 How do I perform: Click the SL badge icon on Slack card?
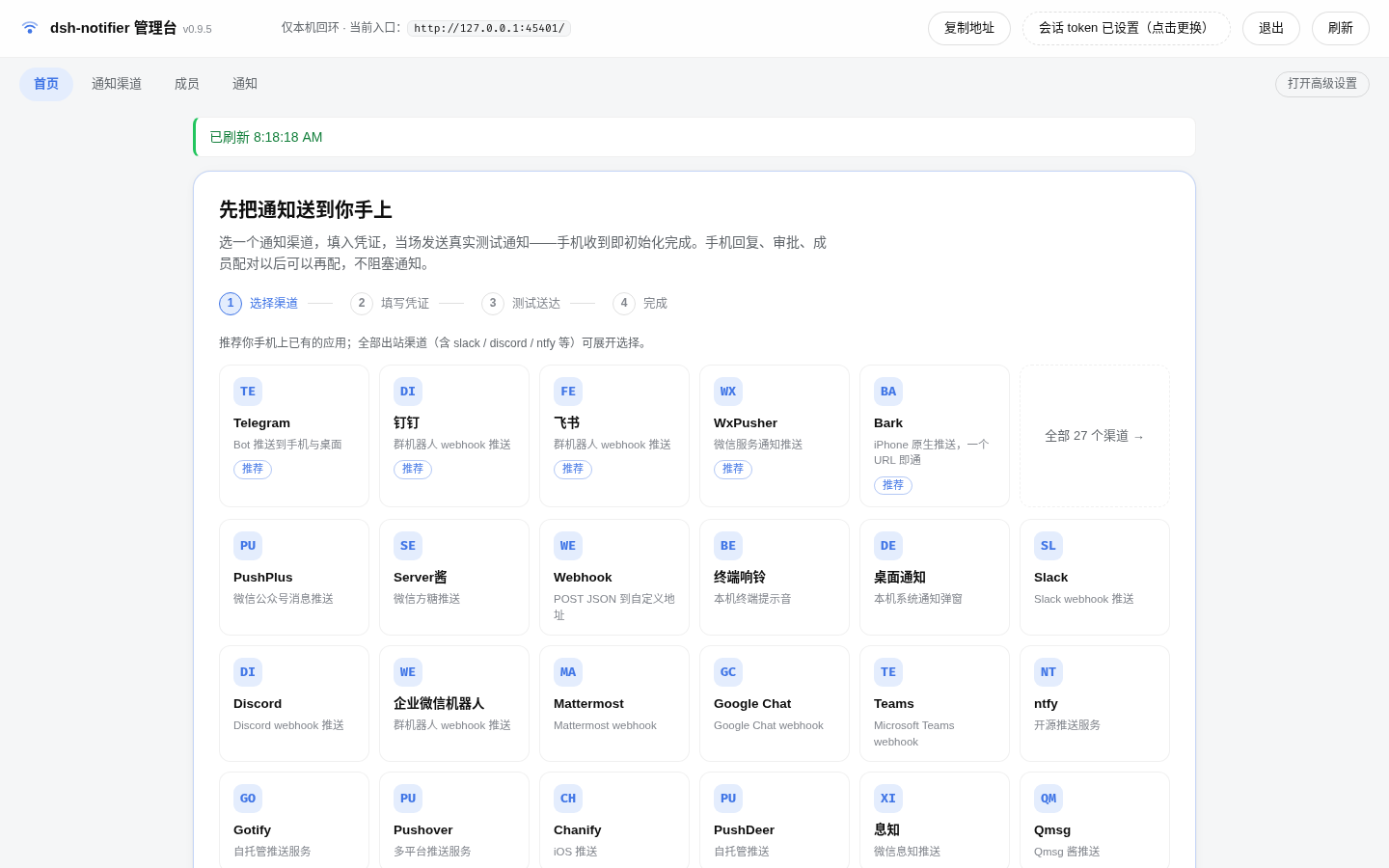[x=1049, y=546]
